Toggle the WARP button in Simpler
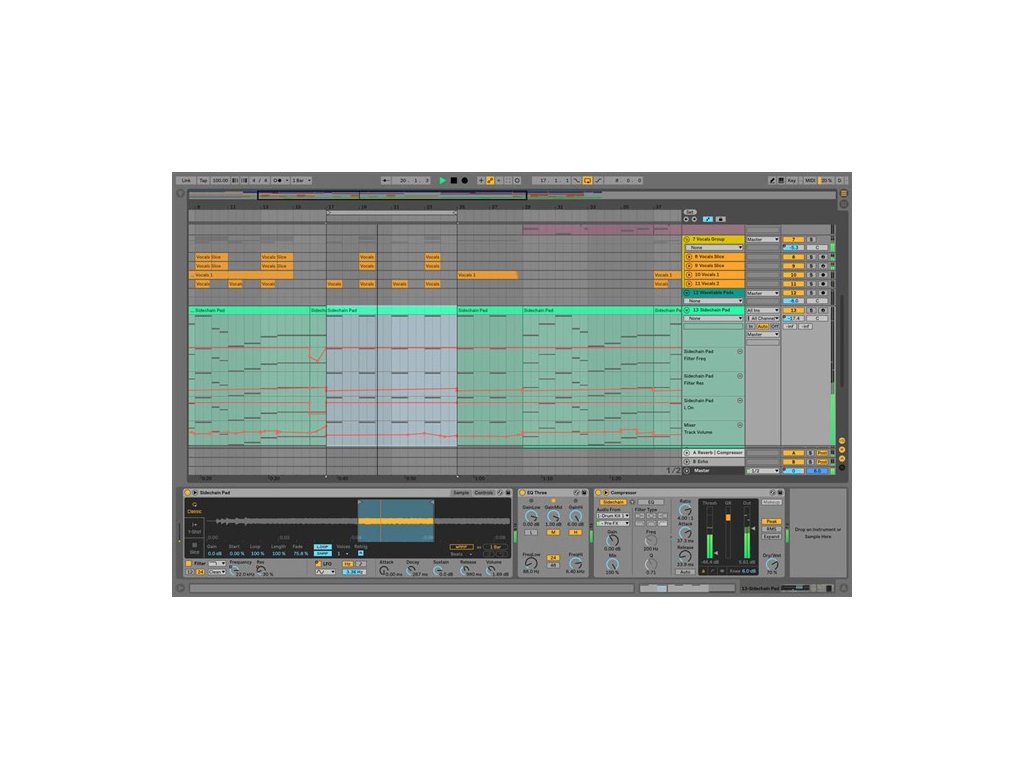The image size is (1024, 768). (462, 547)
